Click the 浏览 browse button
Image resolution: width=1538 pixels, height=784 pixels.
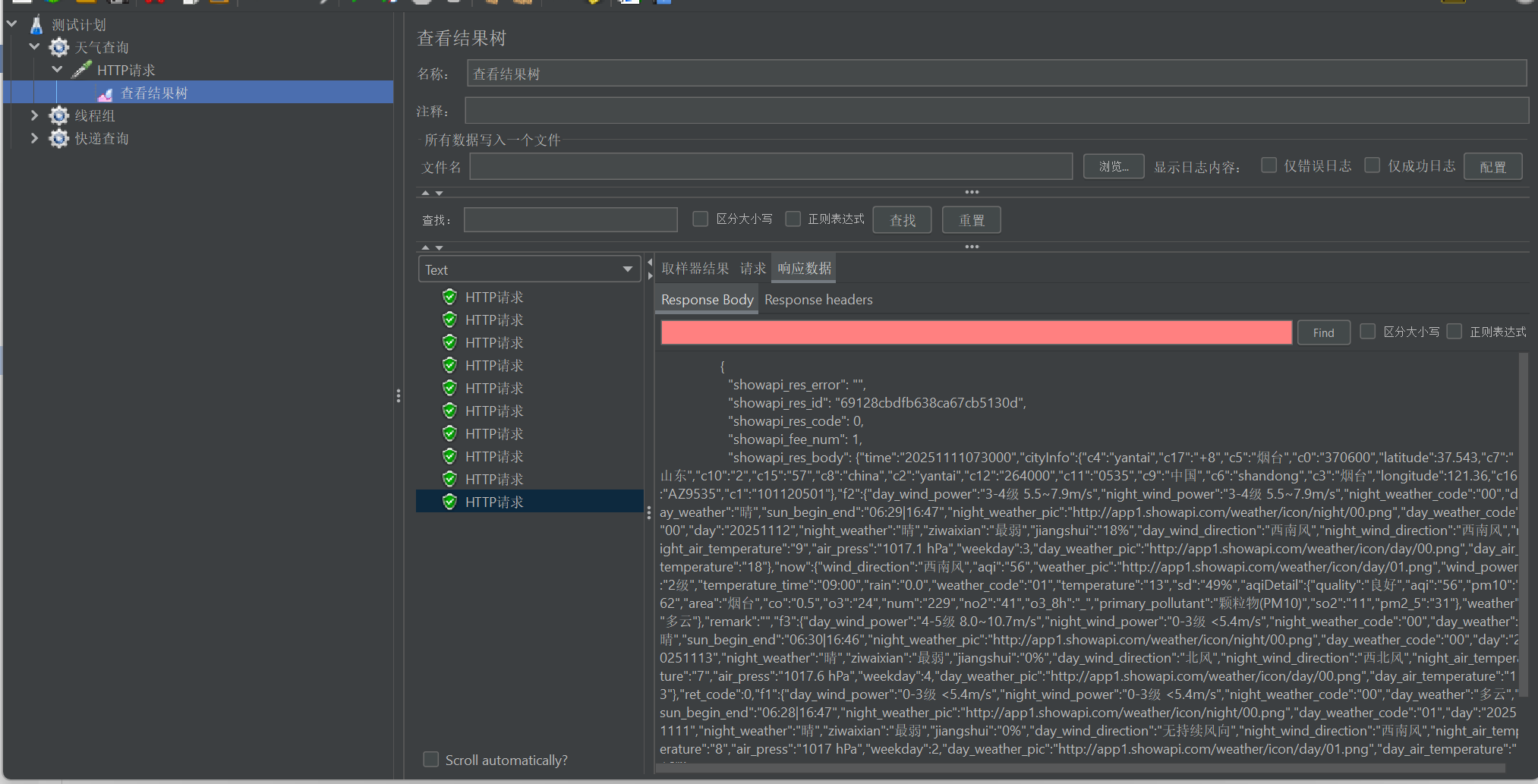[1114, 166]
